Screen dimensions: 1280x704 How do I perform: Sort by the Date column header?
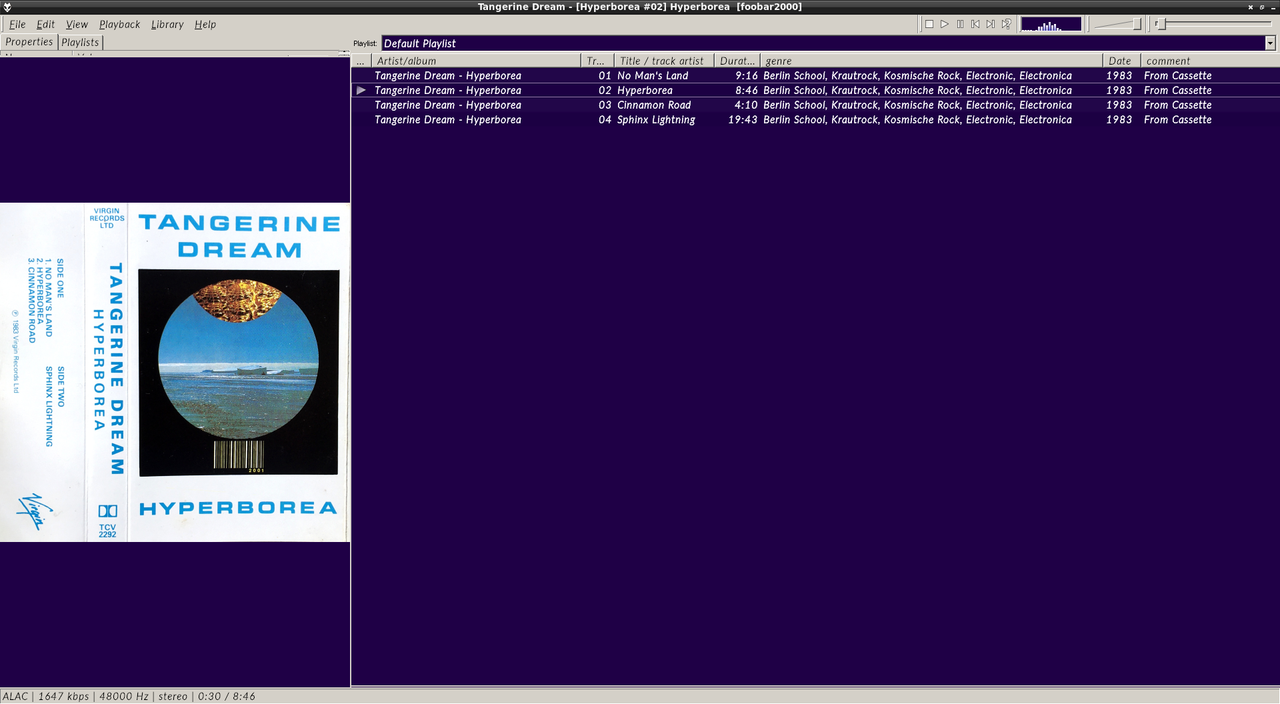(1121, 61)
